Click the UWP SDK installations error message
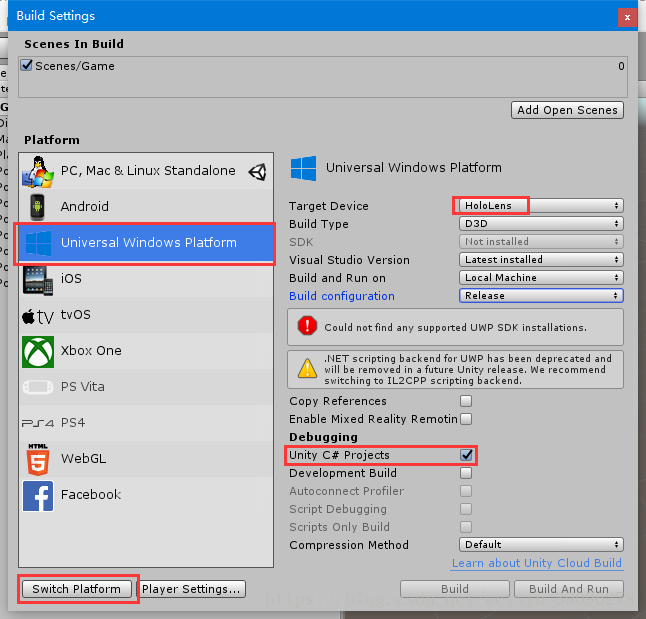The image size is (646, 619). (455, 328)
